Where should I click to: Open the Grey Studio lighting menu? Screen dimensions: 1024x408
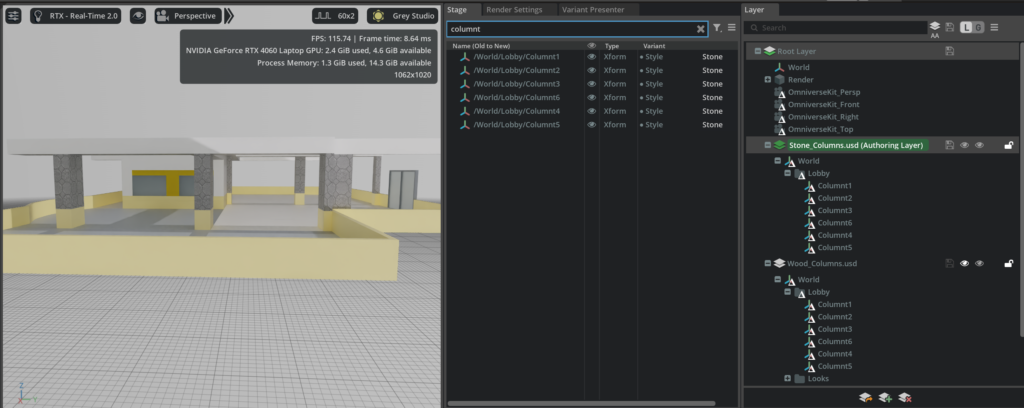tap(402, 16)
